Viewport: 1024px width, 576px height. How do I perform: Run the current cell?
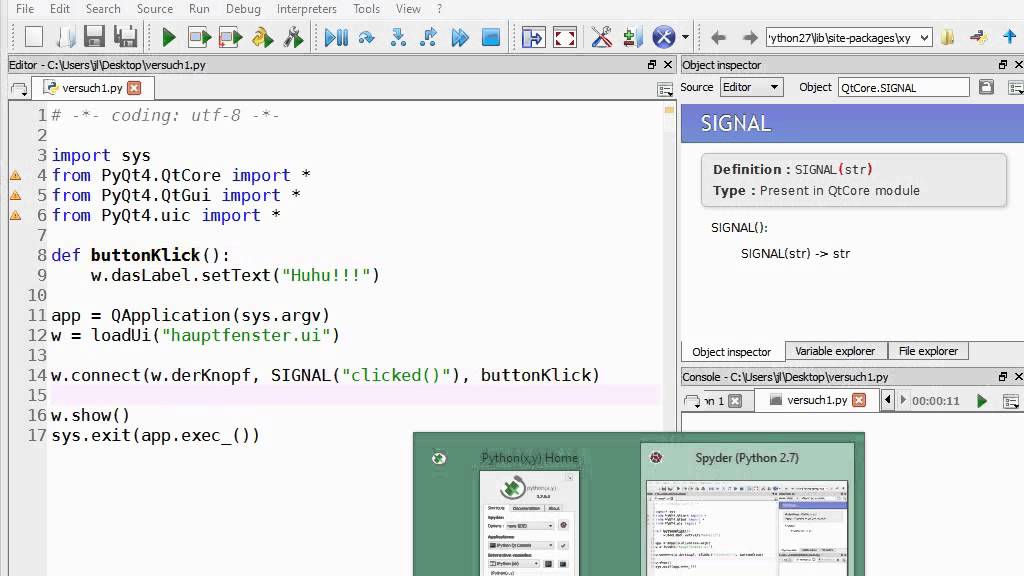(199, 37)
